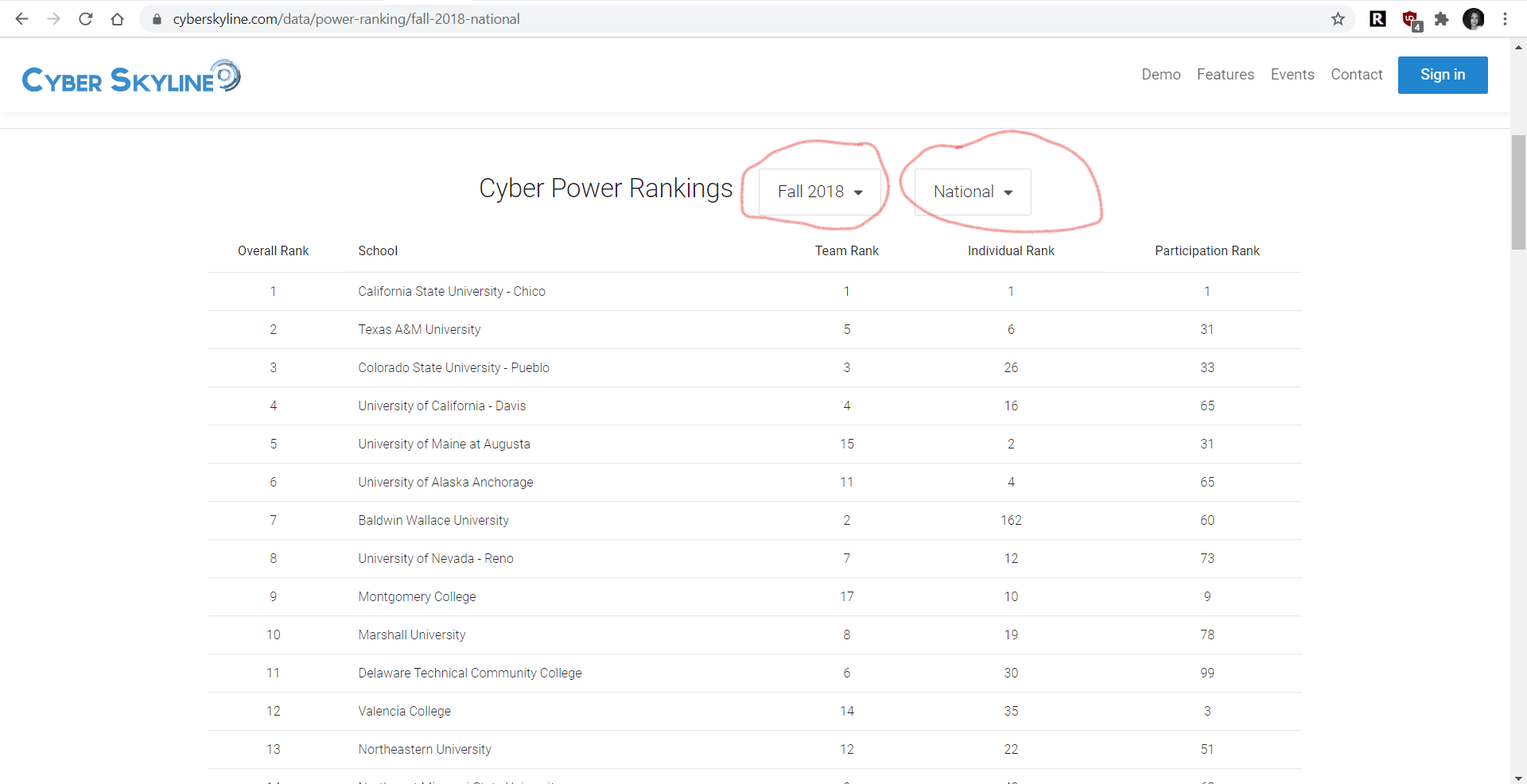1527x784 pixels.
Task: Select University of Maine at Augusta
Action: pyautogui.click(x=444, y=444)
